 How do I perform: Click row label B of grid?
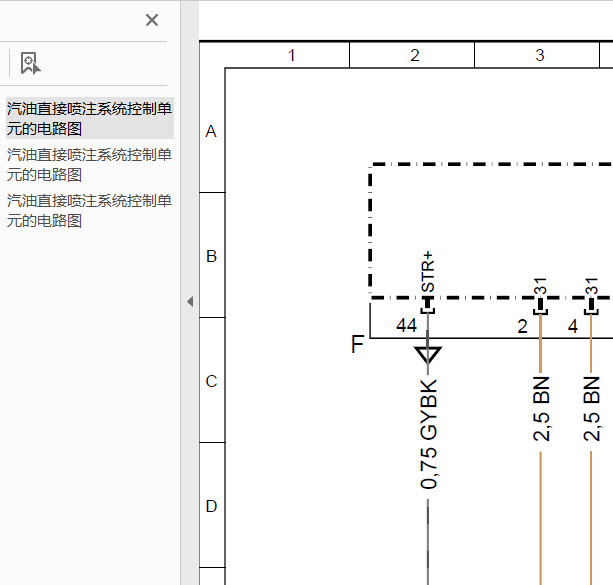coord(212,257)
